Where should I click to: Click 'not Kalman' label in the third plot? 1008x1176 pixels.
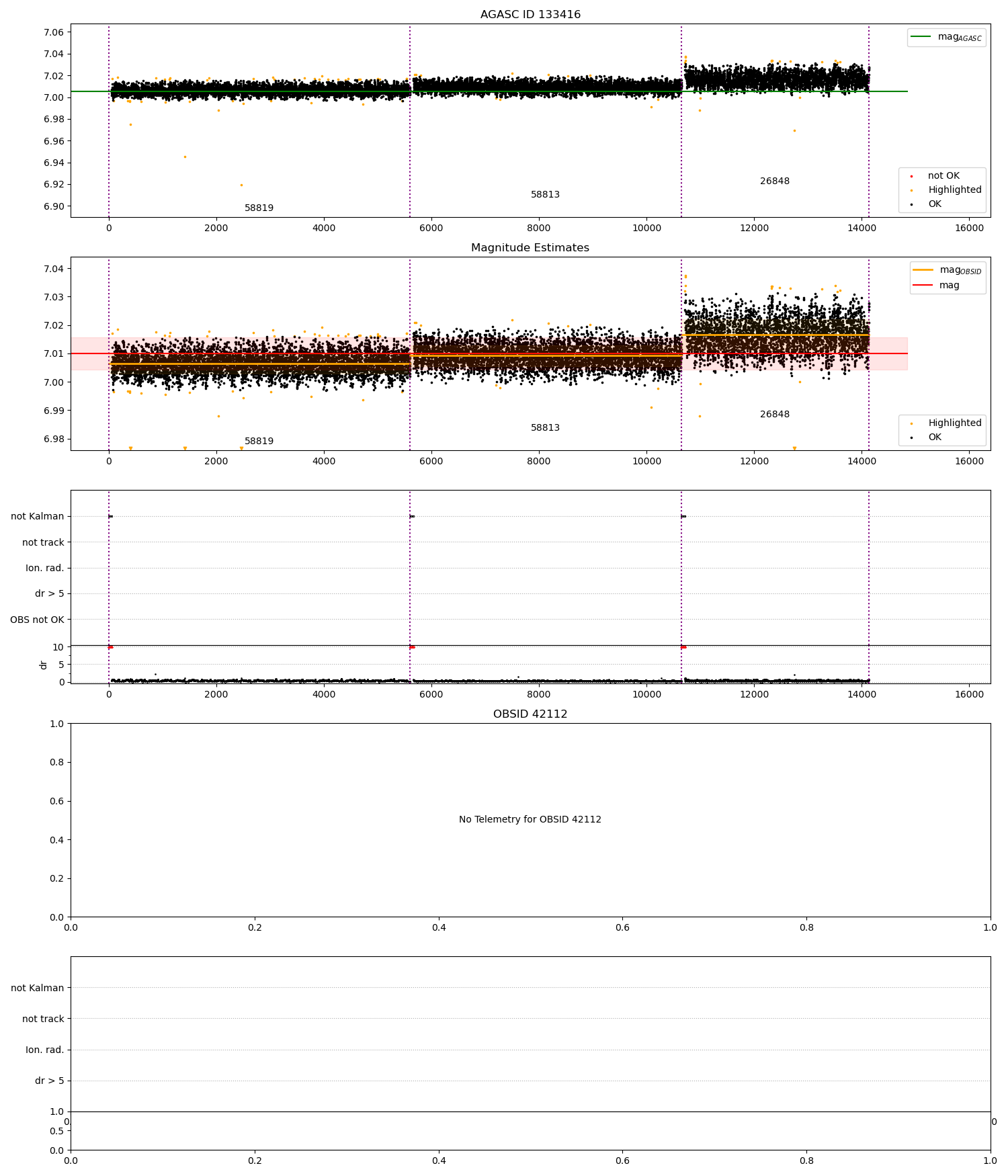(38, 517)
